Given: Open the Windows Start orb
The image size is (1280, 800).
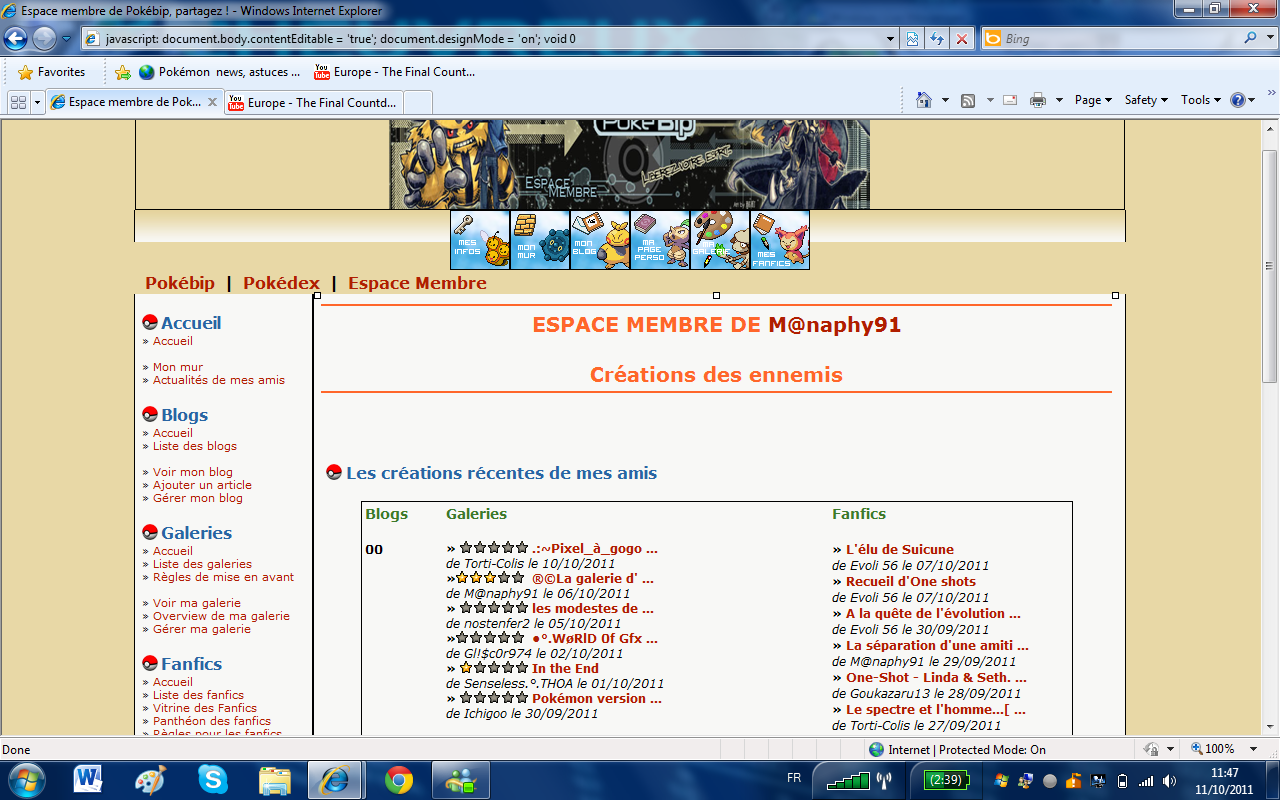Looking at the screenshot, I should click(x=27, y=779).
